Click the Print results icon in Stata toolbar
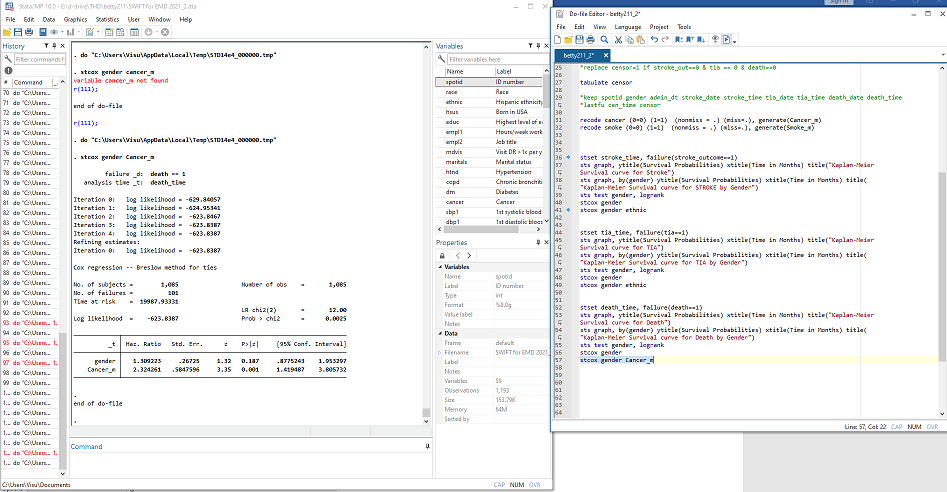 pos(31,32)
